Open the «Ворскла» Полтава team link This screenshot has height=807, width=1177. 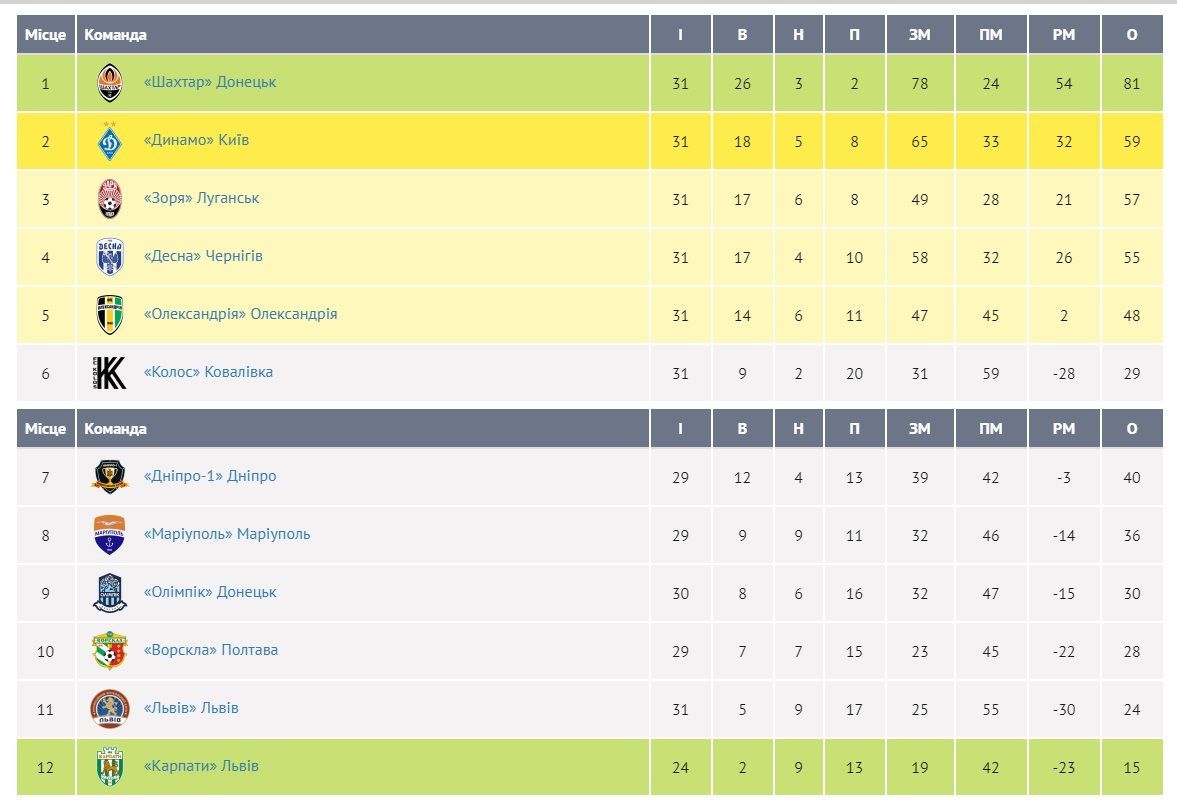tap(210, 649)
